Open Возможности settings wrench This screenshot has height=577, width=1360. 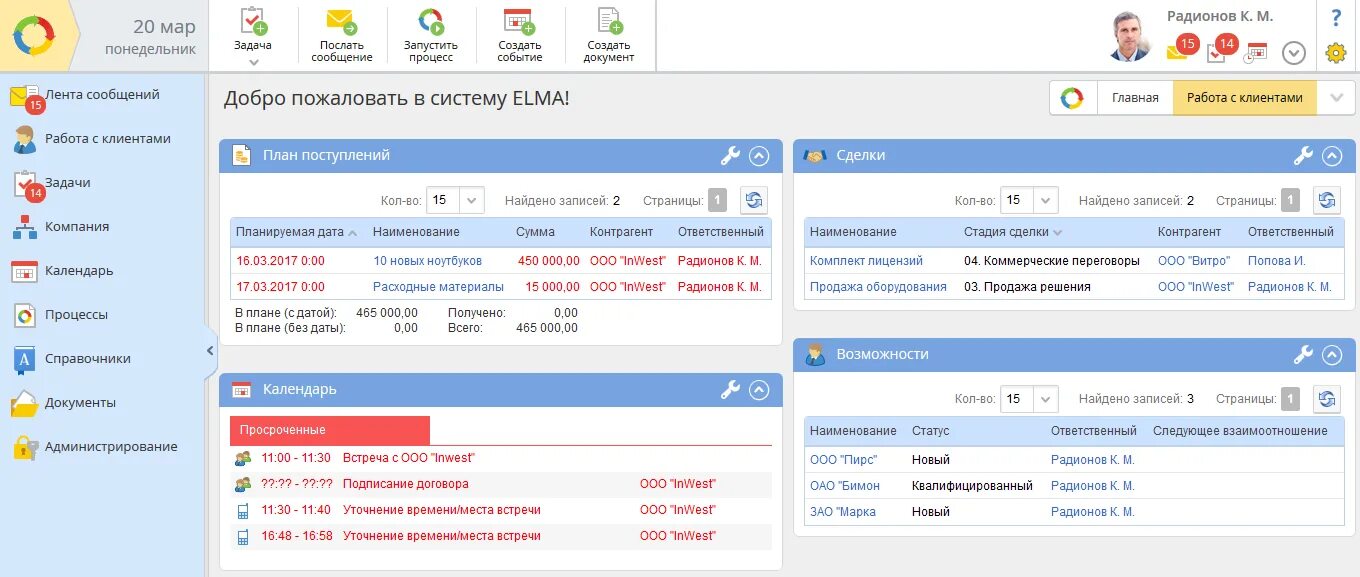pyautogui.click(x=1303, y=354)
